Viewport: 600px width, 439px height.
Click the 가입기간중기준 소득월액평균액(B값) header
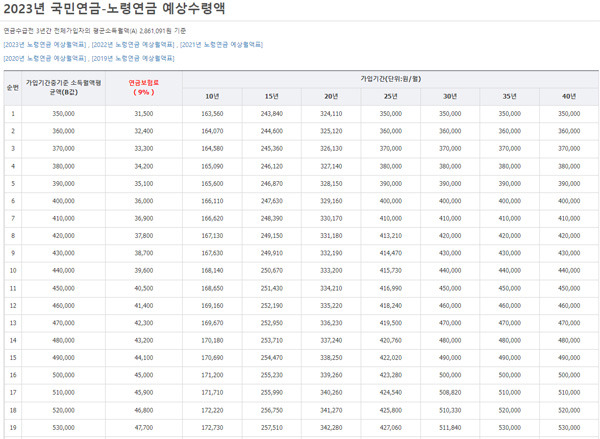tap(64, 88)
